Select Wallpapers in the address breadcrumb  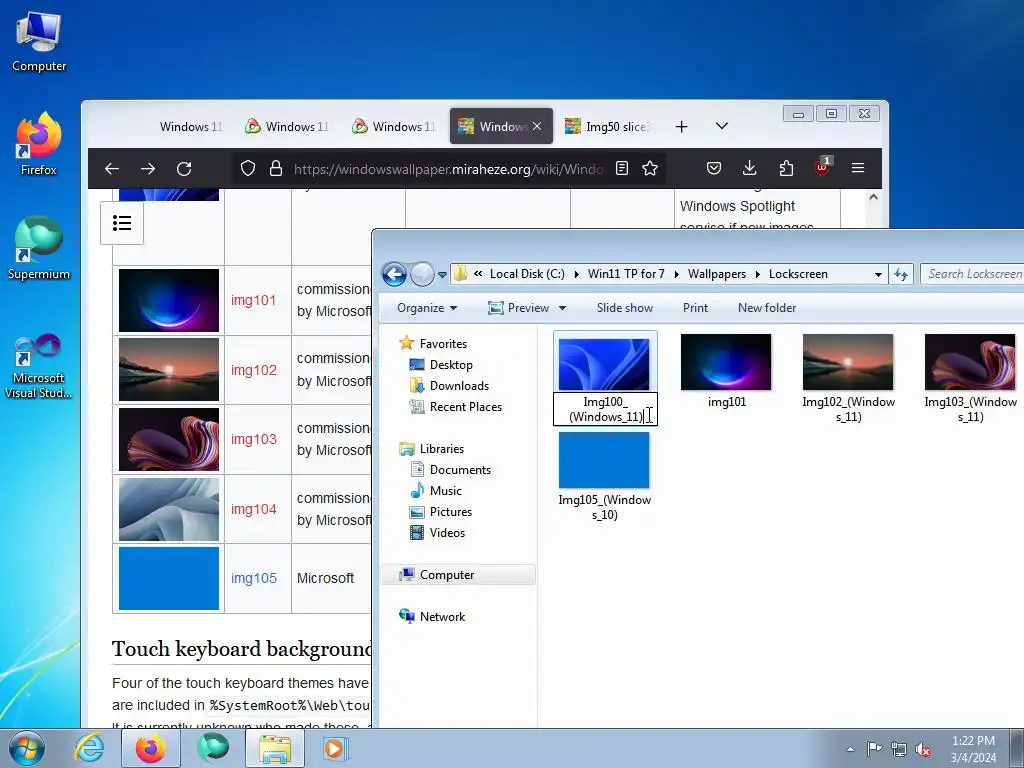pyautogui.click(x=716, y=274)
